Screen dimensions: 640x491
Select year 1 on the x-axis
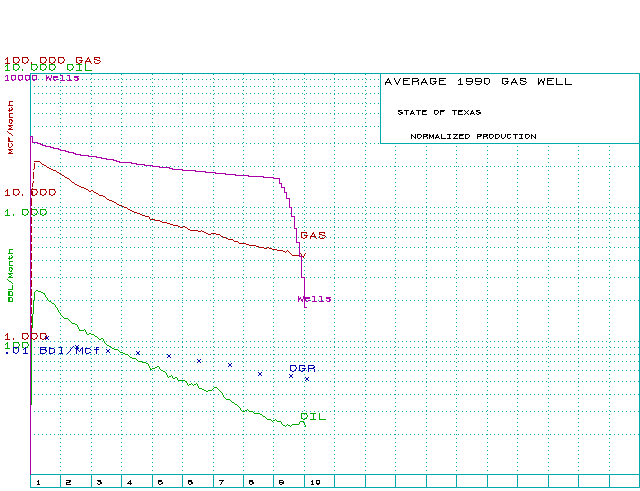pos(38,482)
